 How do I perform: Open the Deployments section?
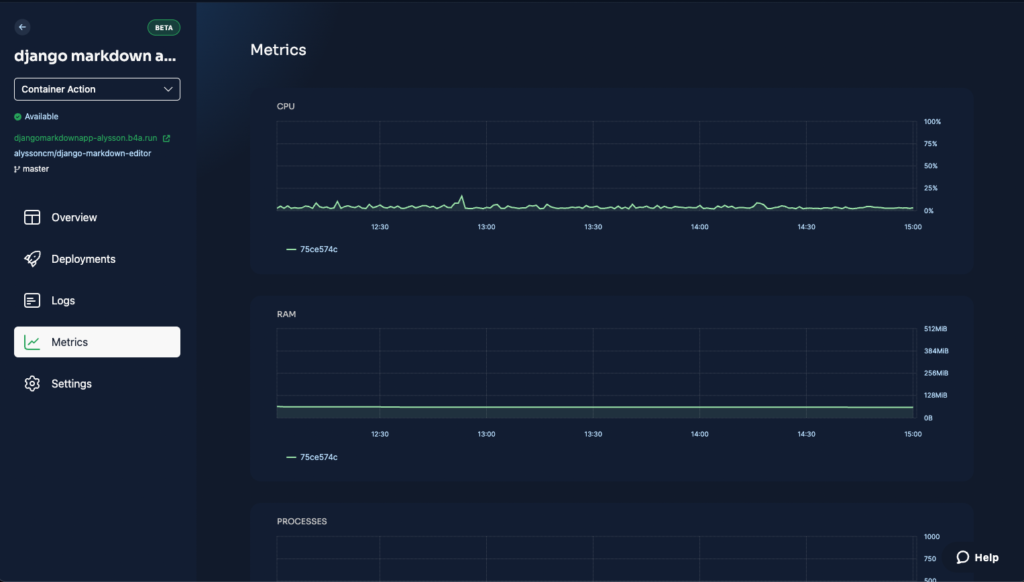click(97, 259)
